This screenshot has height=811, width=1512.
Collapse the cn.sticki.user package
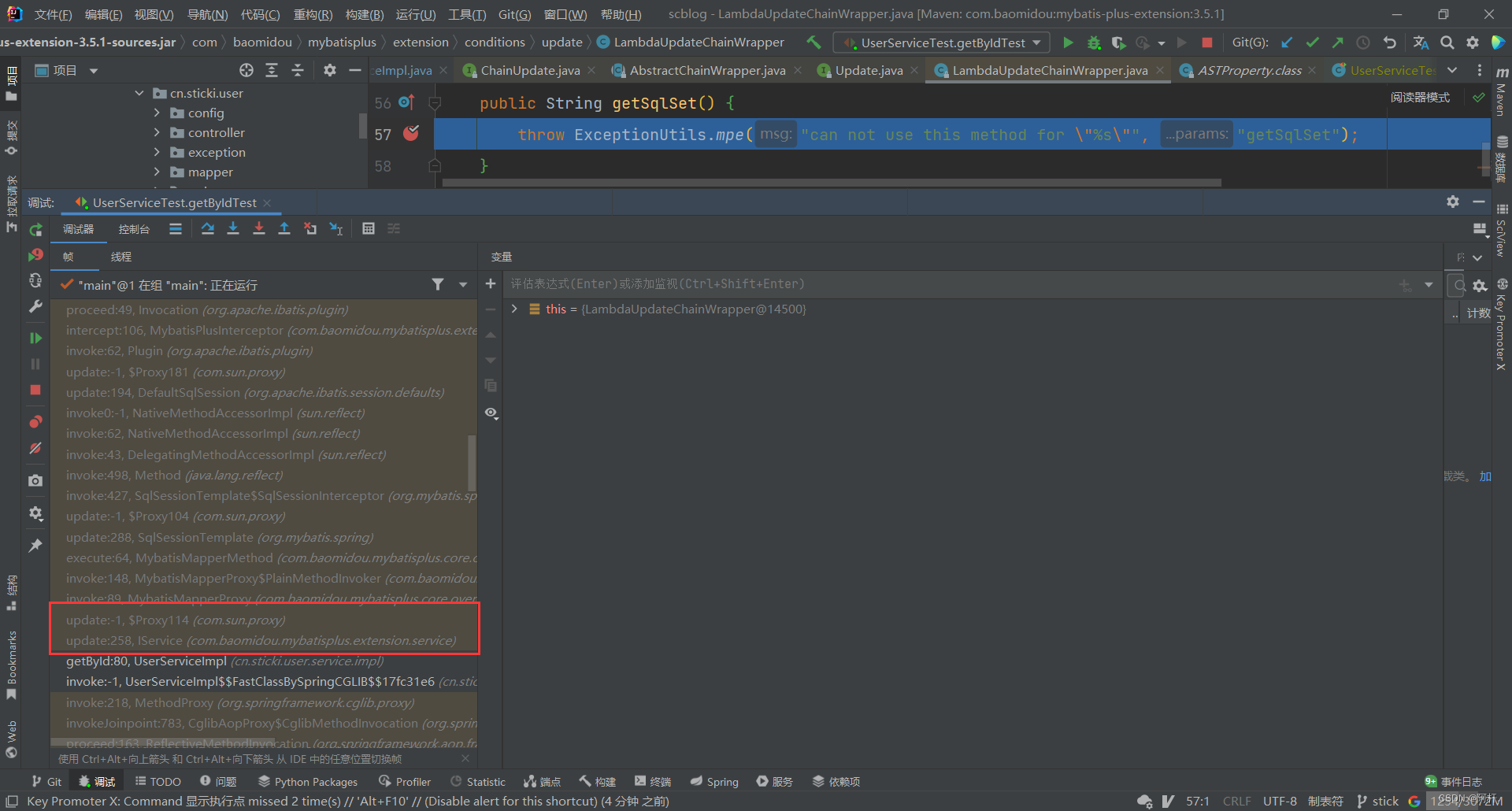tap(139, 93)
